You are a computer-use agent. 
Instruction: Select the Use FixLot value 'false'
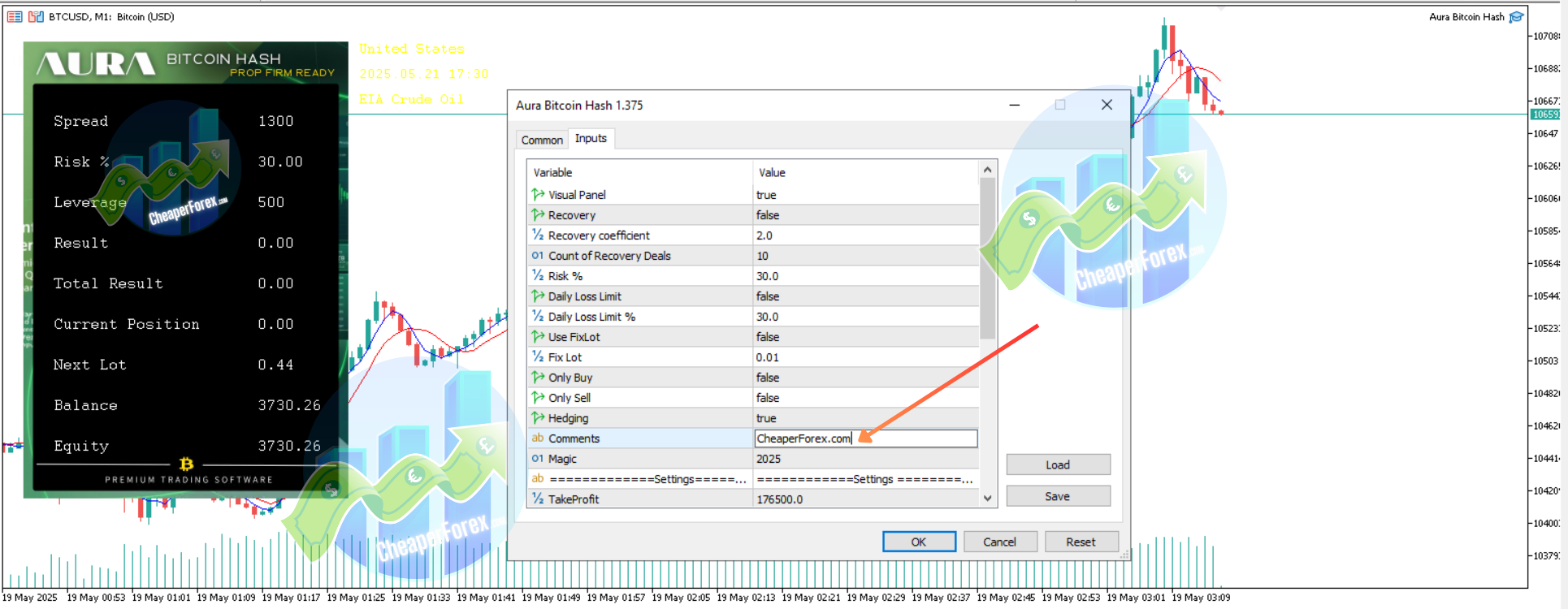coord(768,337)
